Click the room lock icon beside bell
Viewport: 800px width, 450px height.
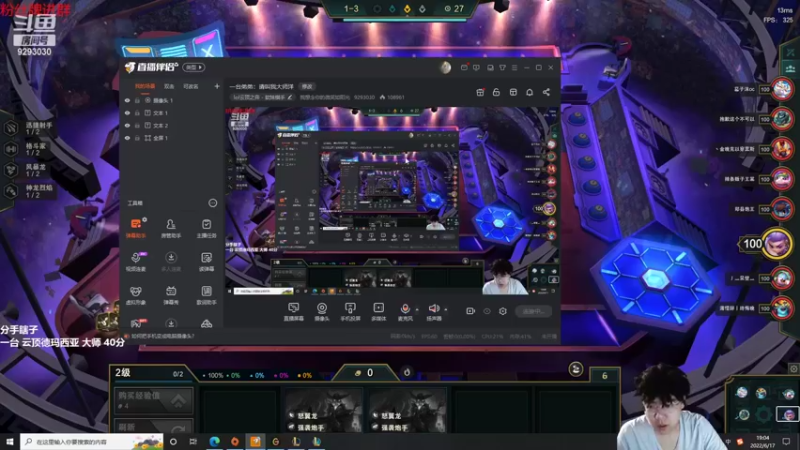point(496,92)
